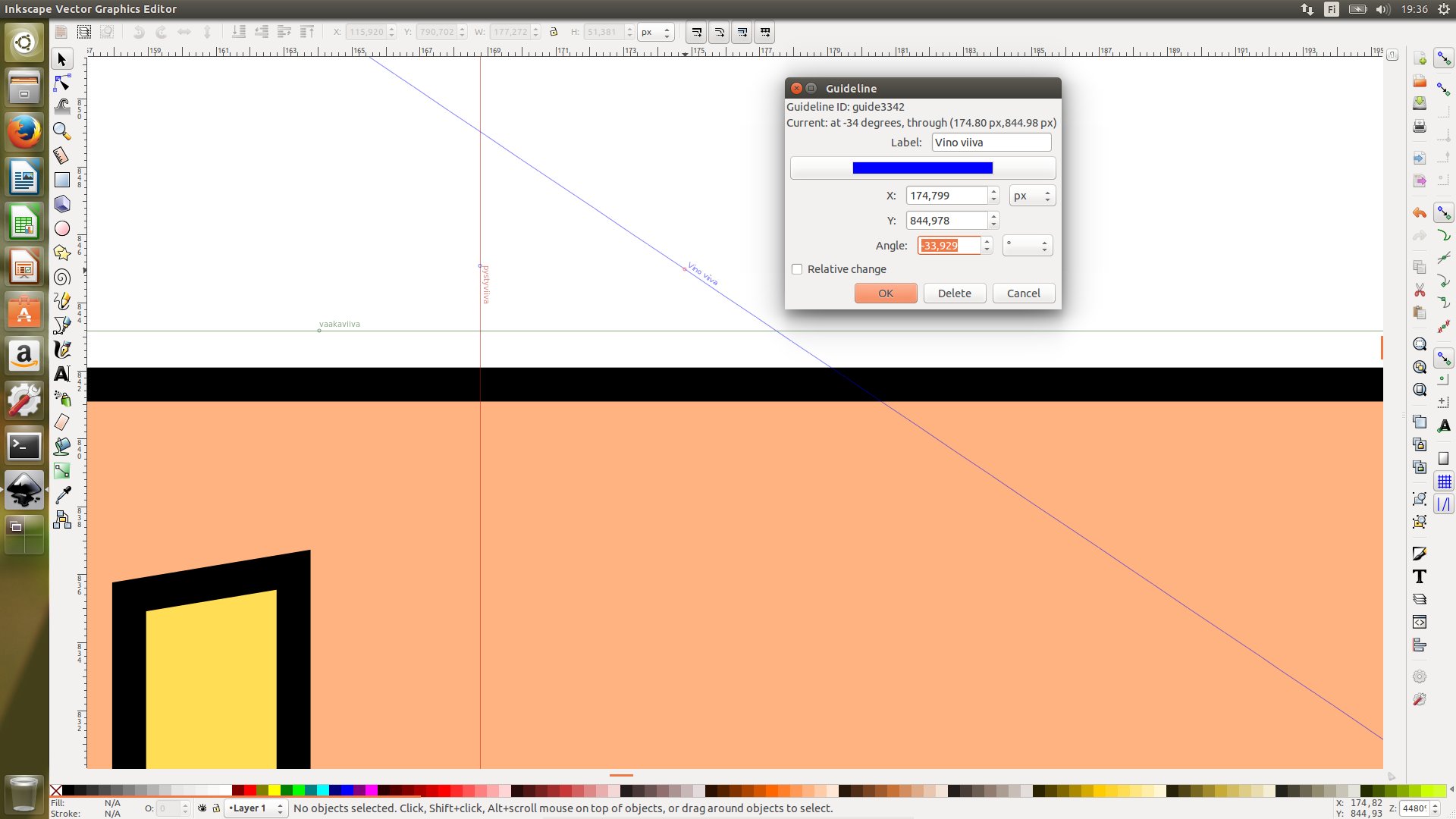Select the Selector arrow tool
The image size is (1456, 819).
point(62,59)
